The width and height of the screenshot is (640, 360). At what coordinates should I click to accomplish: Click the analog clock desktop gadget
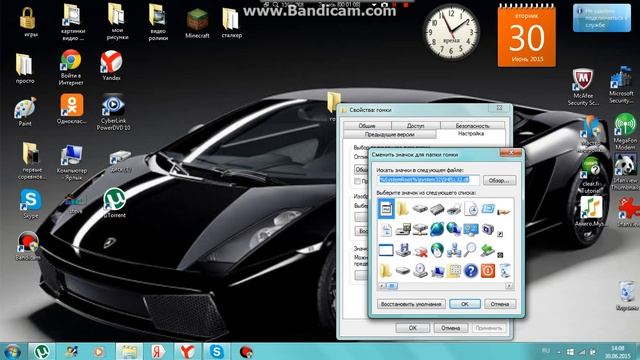click(451, 32)
